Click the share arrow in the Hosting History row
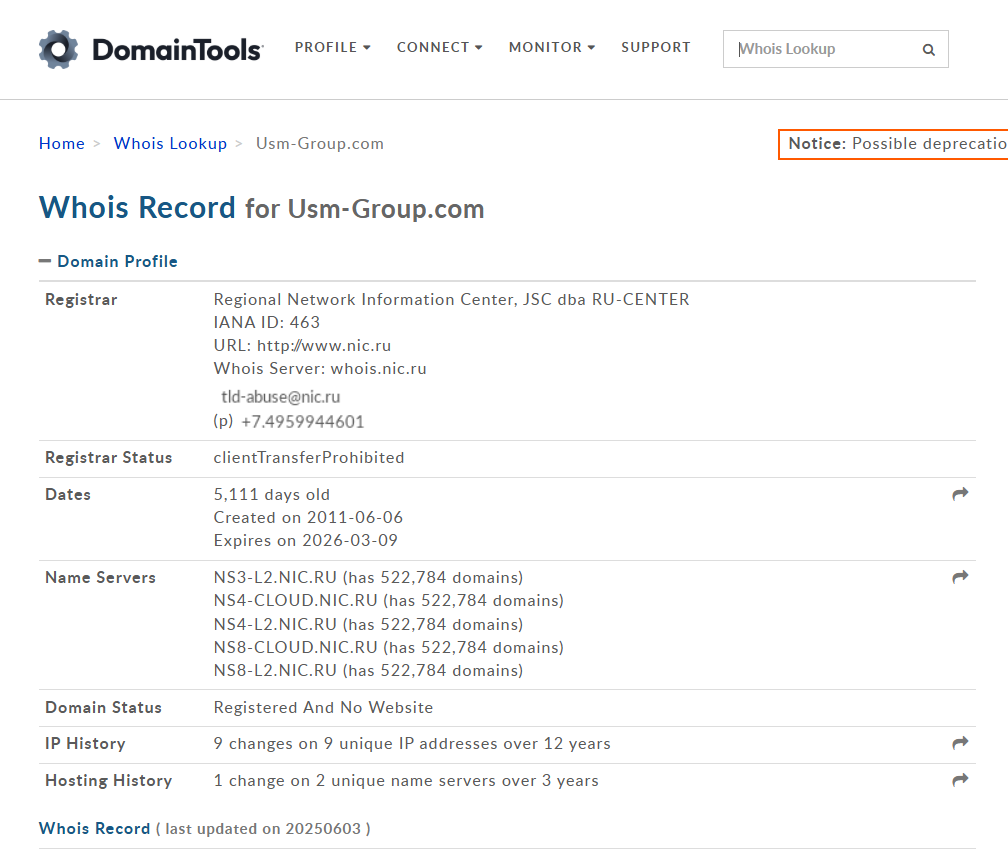 click(960, 780)
